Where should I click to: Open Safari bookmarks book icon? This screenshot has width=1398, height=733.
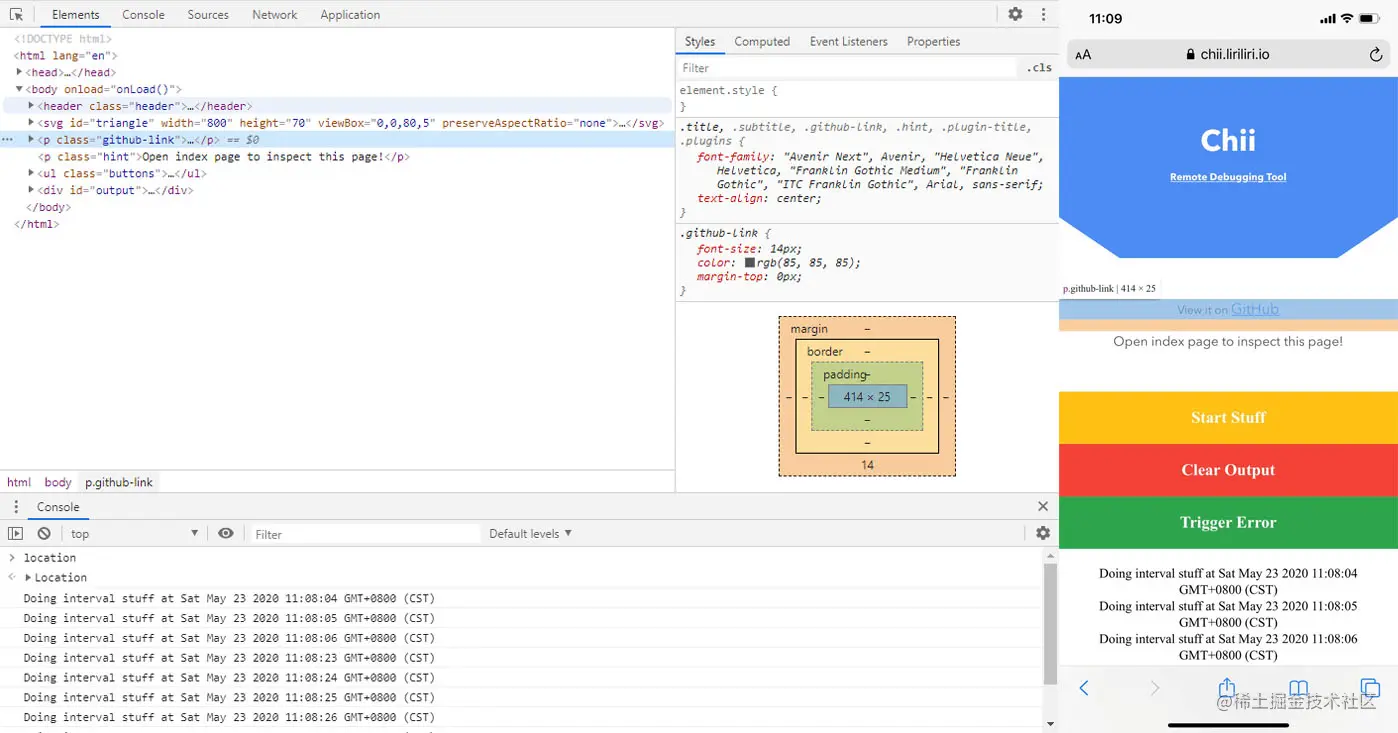click(x=1298, y=688)
